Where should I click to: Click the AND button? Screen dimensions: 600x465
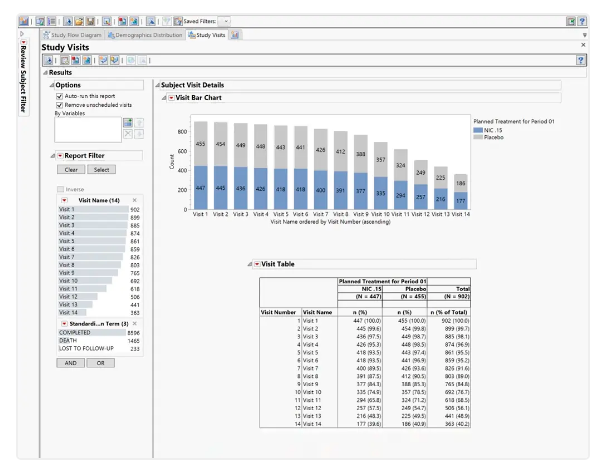(x=70, y=363)
